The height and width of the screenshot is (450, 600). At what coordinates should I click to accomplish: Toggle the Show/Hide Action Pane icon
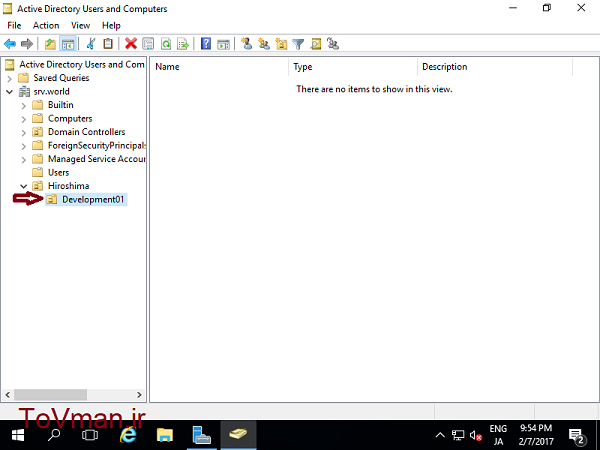tap(223, 44)
